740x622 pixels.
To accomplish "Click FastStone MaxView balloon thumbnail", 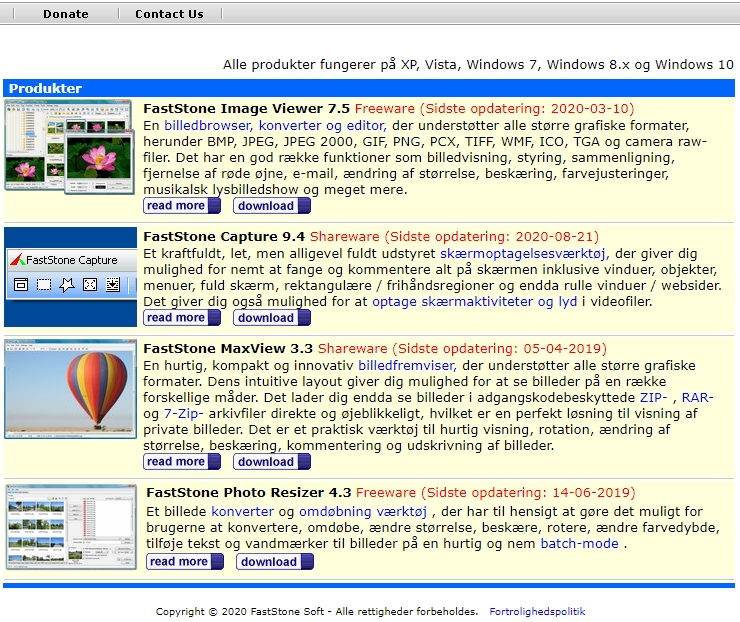I will pos(70,389).
